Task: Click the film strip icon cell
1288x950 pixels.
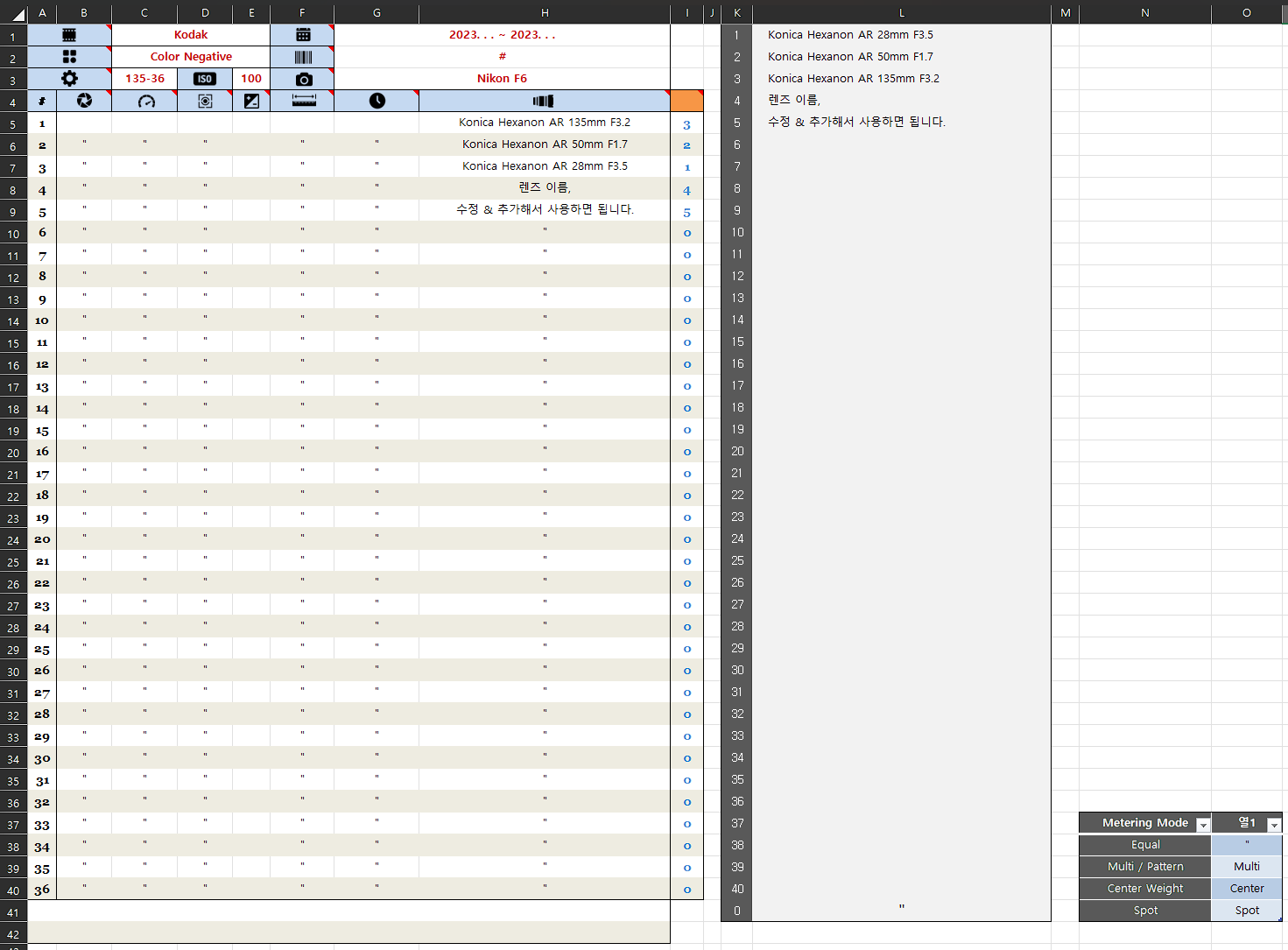Action: pos(69,35)
